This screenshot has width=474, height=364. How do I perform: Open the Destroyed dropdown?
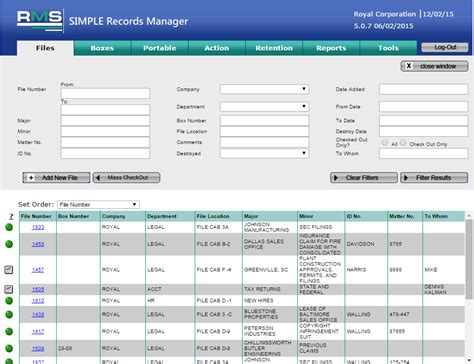264,153
